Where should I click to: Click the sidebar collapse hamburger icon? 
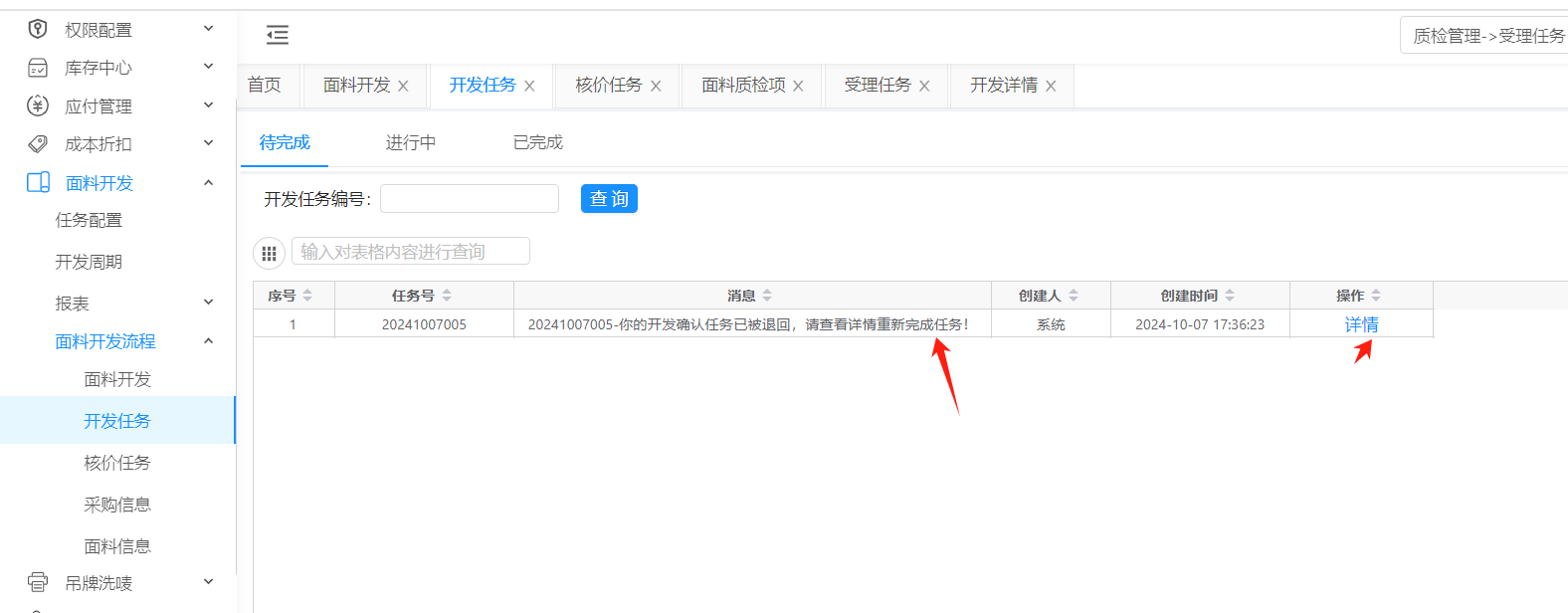(278, 36)
